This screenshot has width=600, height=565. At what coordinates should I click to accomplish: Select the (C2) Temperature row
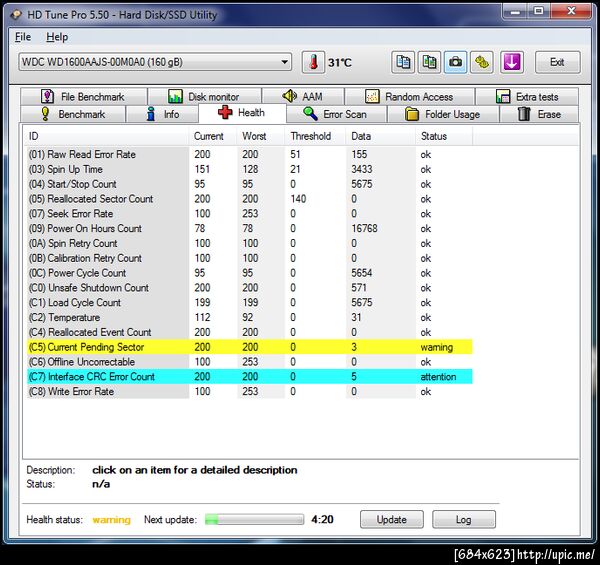(x=249, y=317)
